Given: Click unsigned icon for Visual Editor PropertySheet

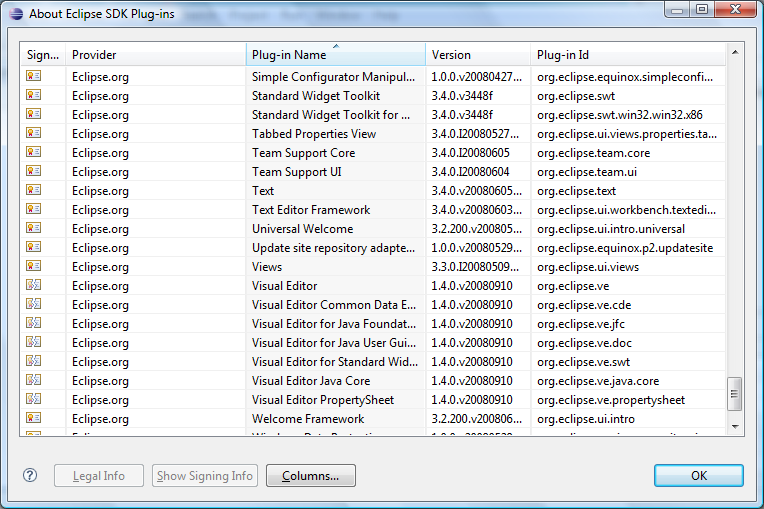Looking at the screenshot, I should click(x=34, y=399).
